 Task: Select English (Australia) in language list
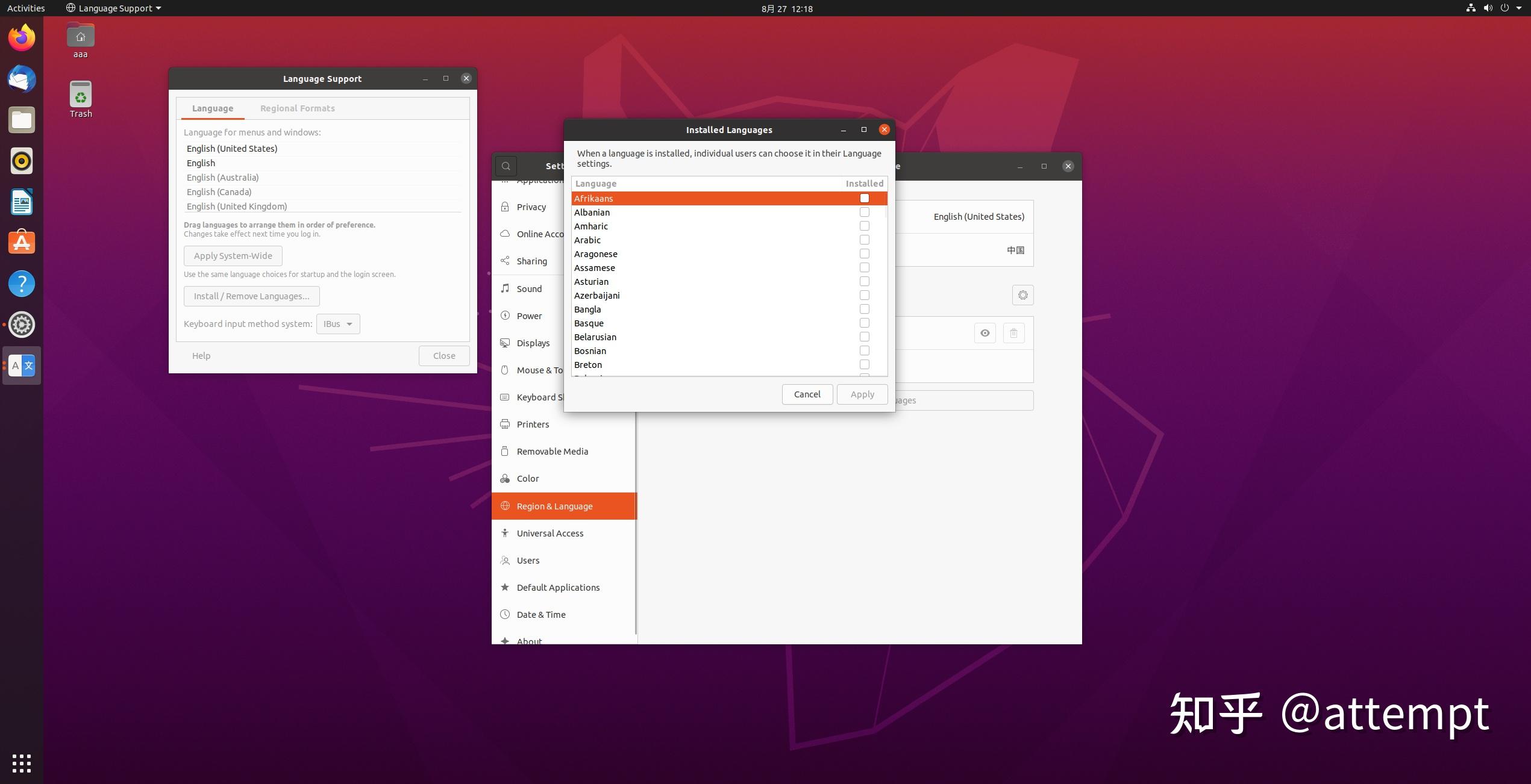pos(222,178)
